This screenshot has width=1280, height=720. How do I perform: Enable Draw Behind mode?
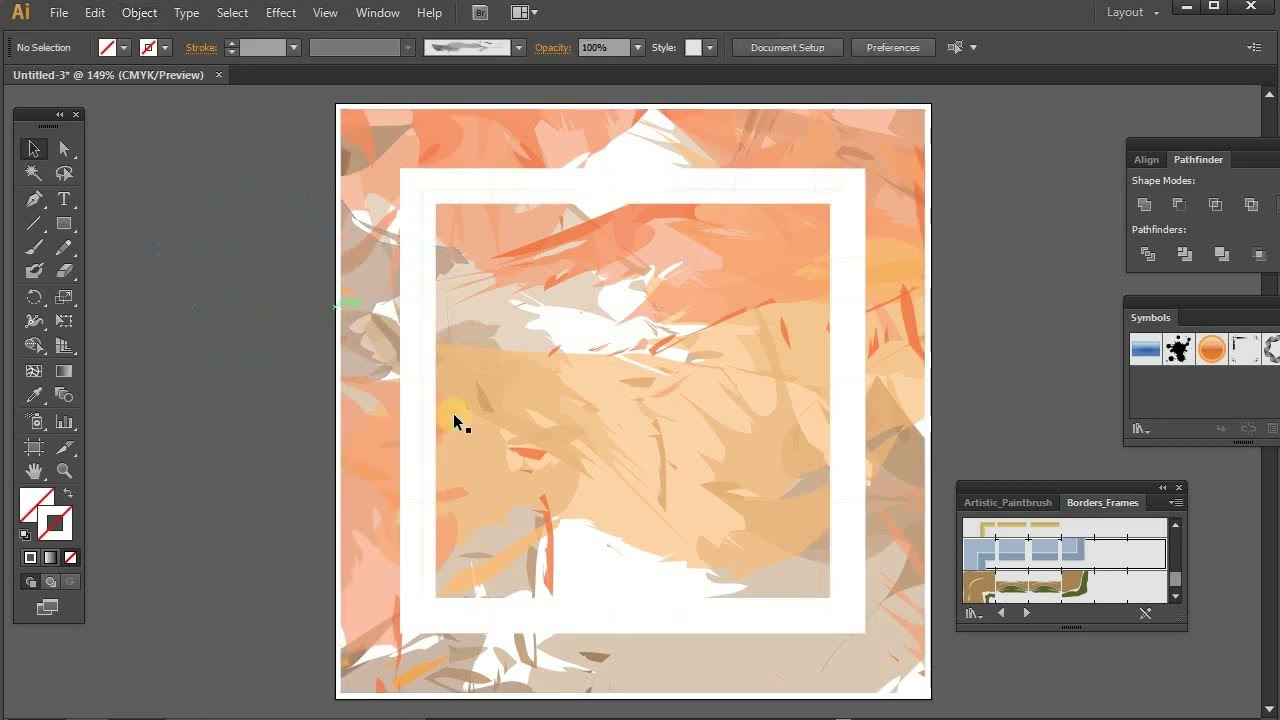coord(50,582)
